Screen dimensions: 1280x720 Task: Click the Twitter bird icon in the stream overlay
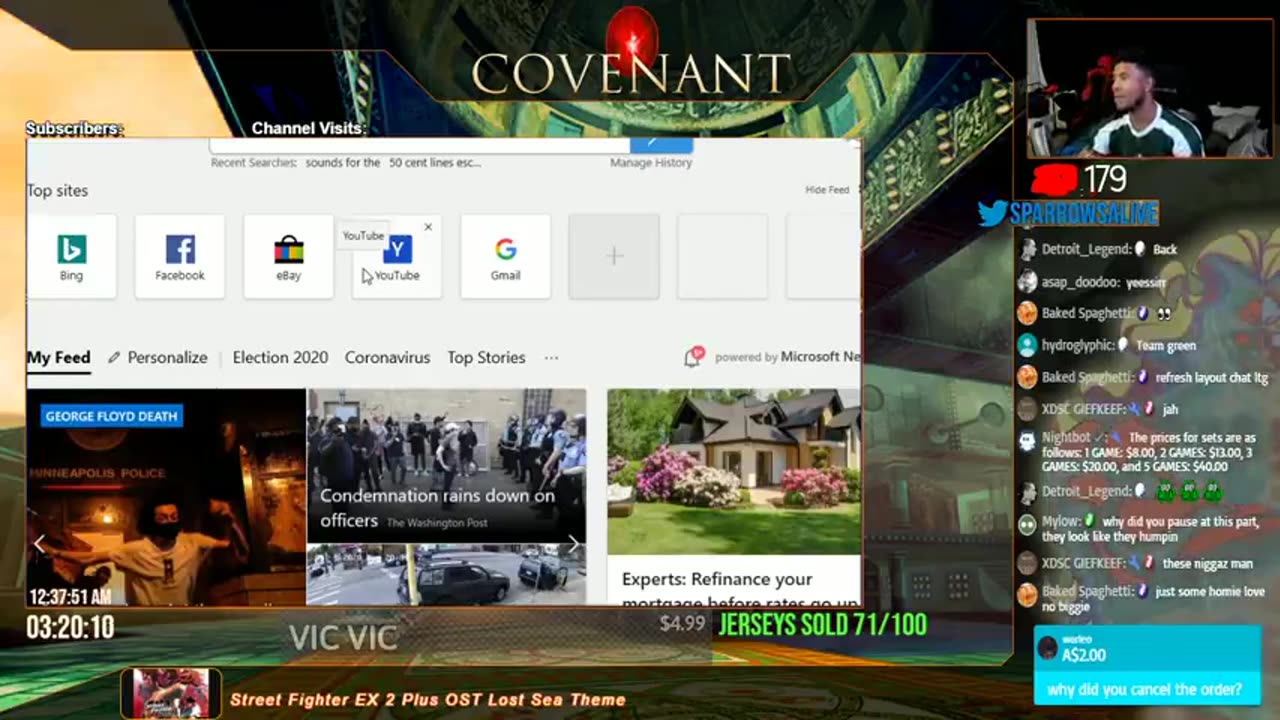click(991, 213)
